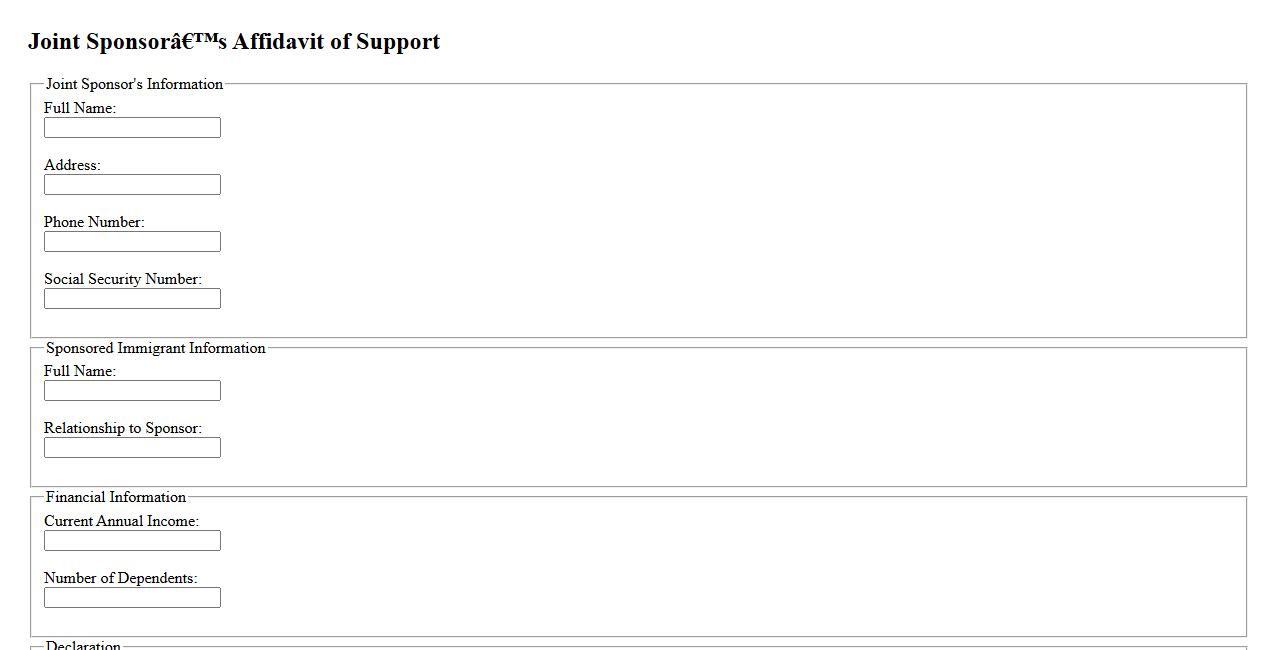Select the Phone Number input box
Viewport: 1278px width, 650px height.
(132, 242)
